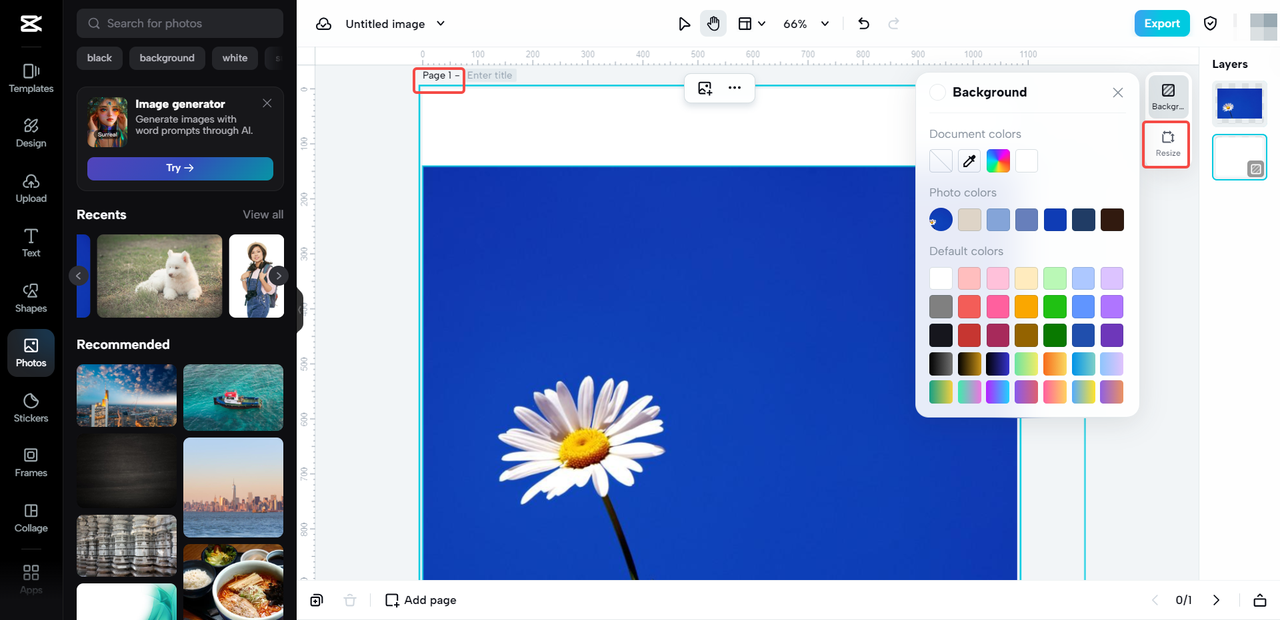Viewport: 1280px width, 620px height.
Task: Click the Enter title page field
Action: (491, 76)
